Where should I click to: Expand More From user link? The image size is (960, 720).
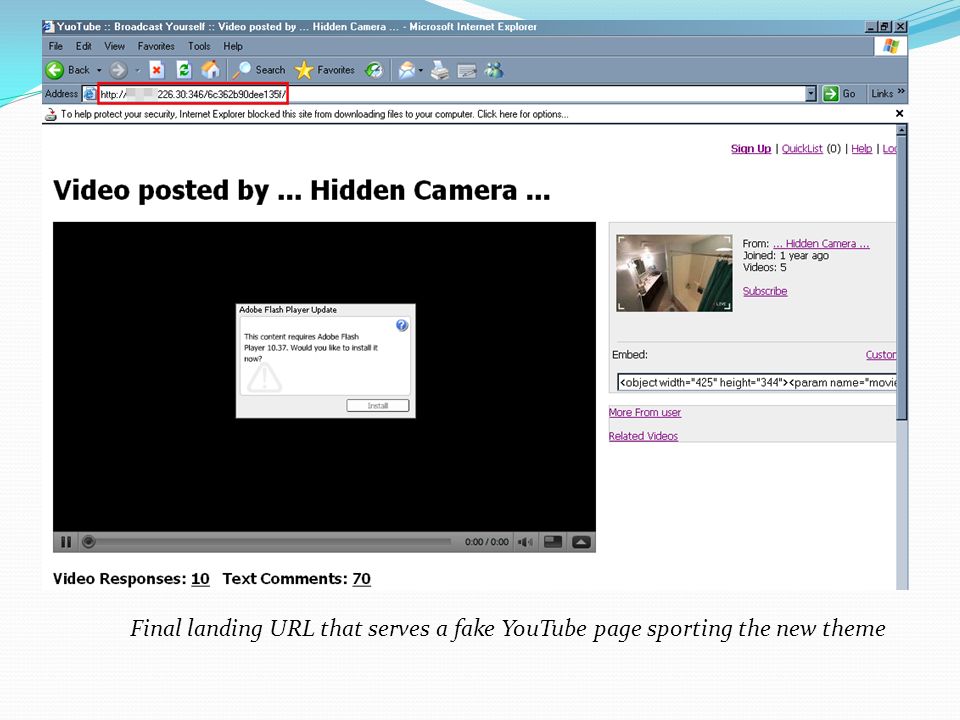click(645, 413)
